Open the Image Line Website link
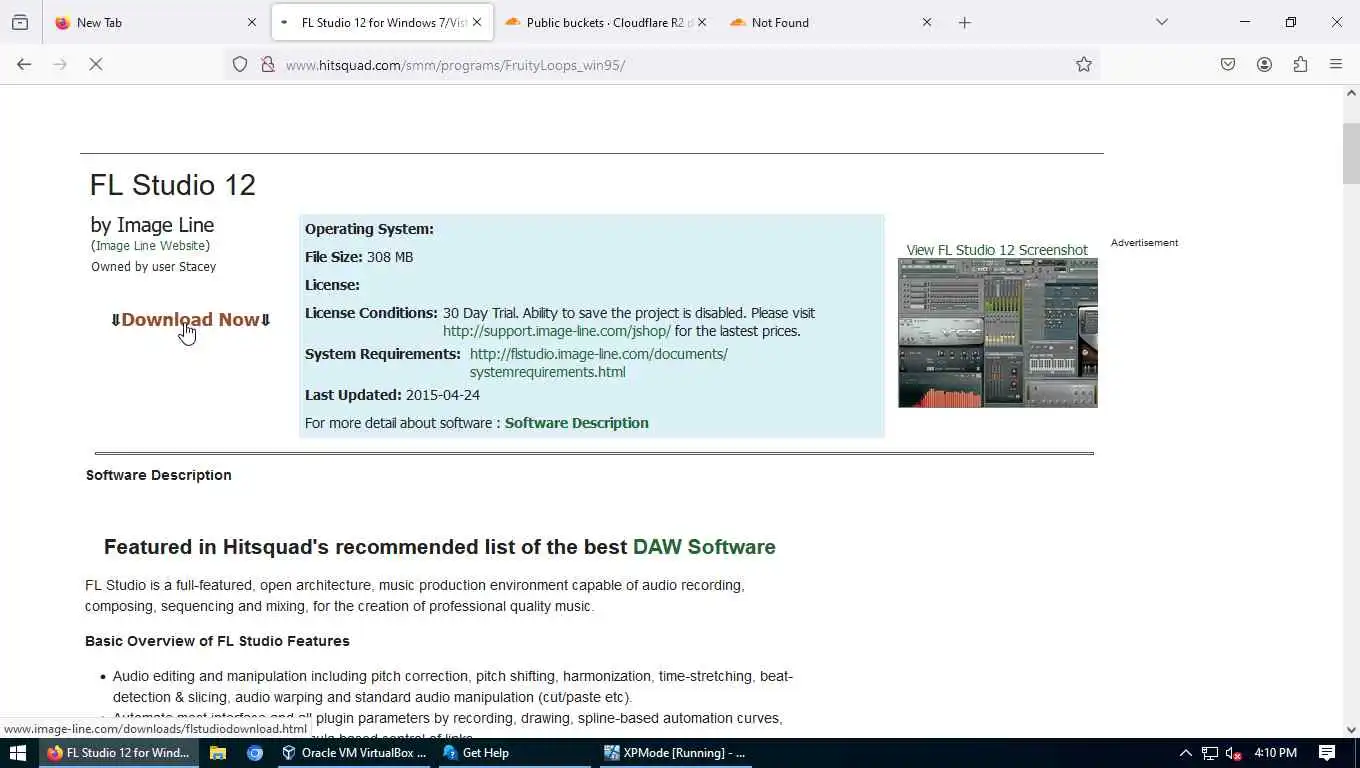Image resolution: width=1360 pixels, height=768 pixels. (x=151, y=246)
